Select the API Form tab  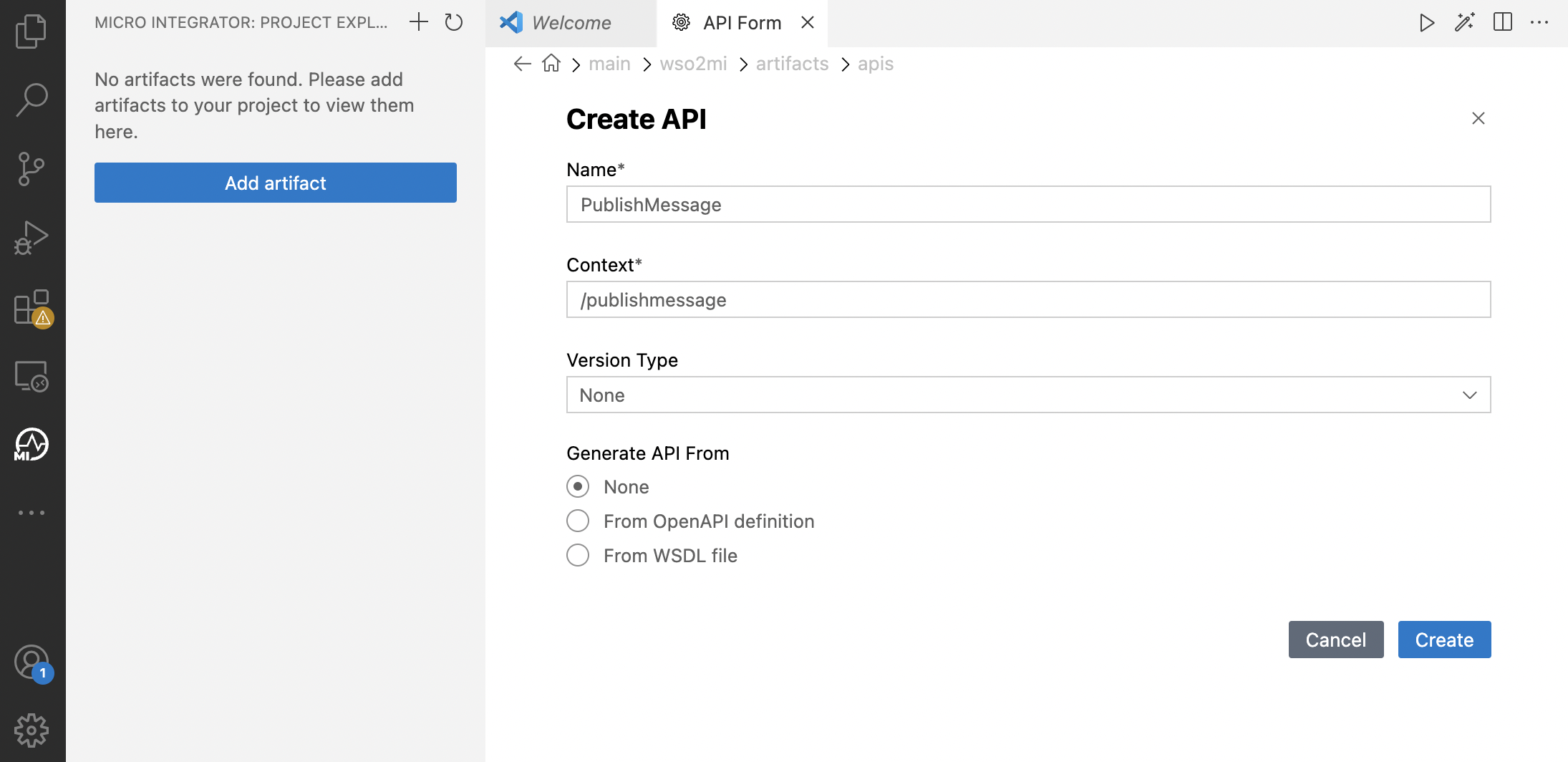742,23
